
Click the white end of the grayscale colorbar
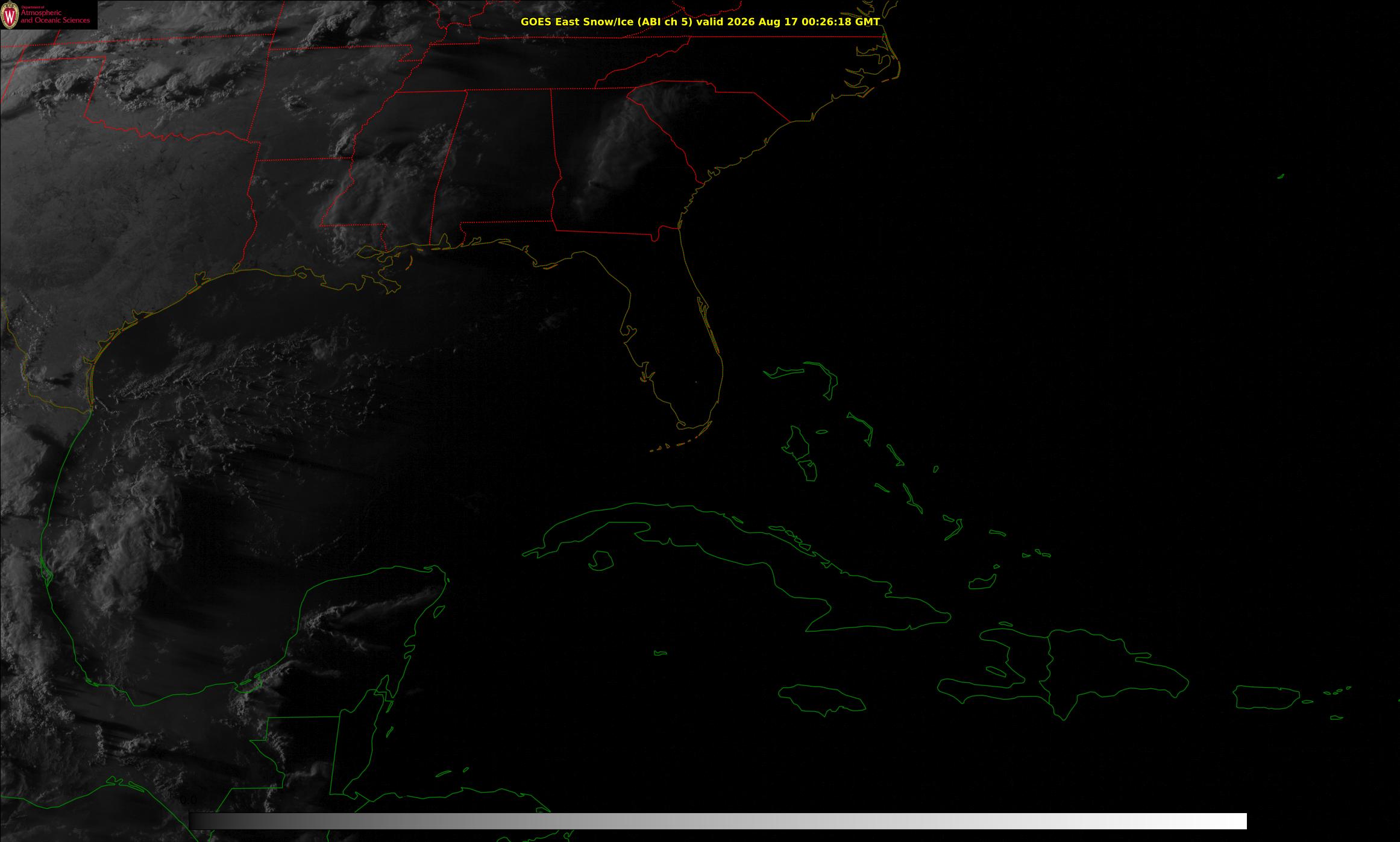[x=1235, y=821]
